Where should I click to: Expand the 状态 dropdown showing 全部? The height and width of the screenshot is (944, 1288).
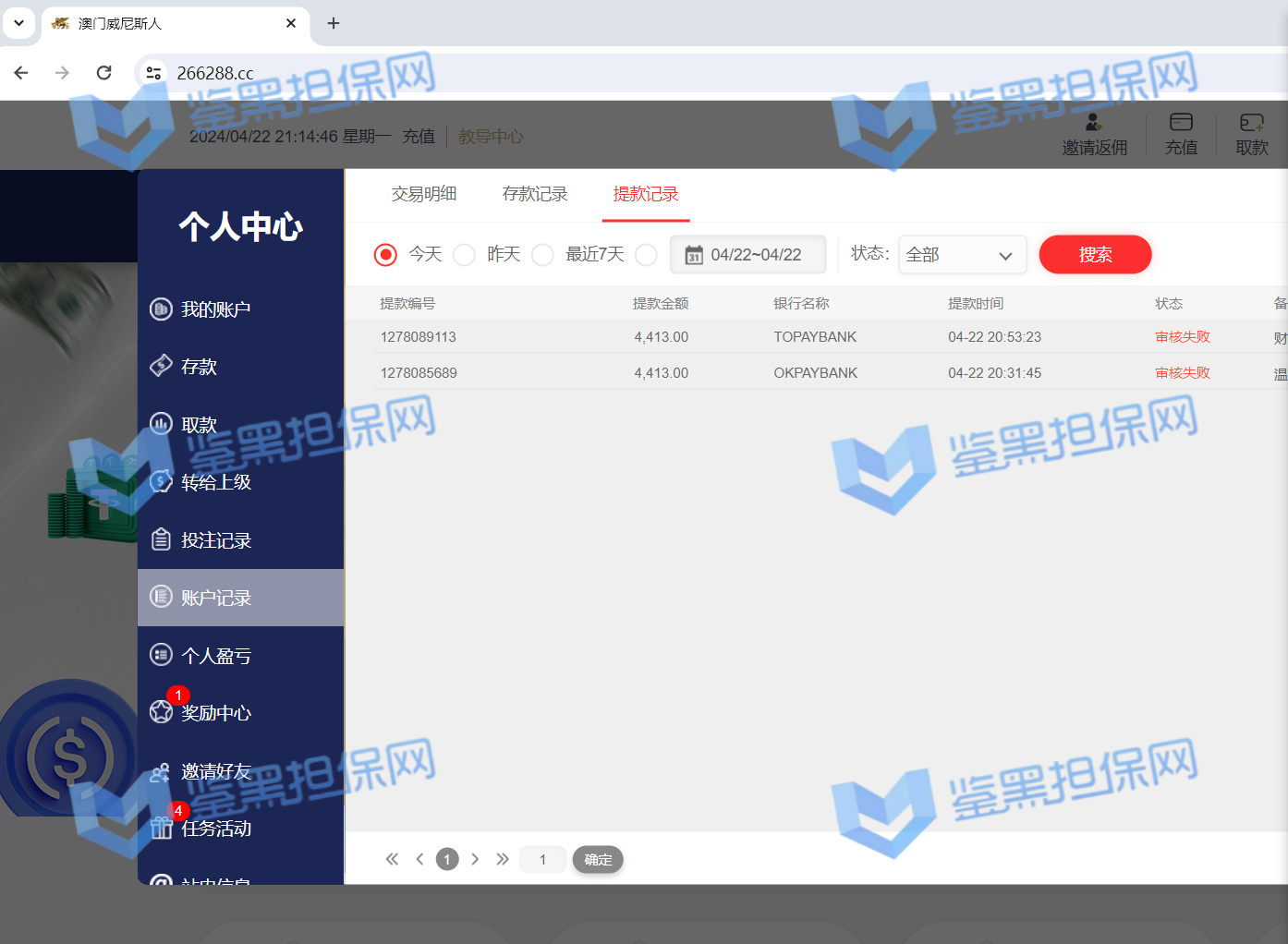(962, 255)
